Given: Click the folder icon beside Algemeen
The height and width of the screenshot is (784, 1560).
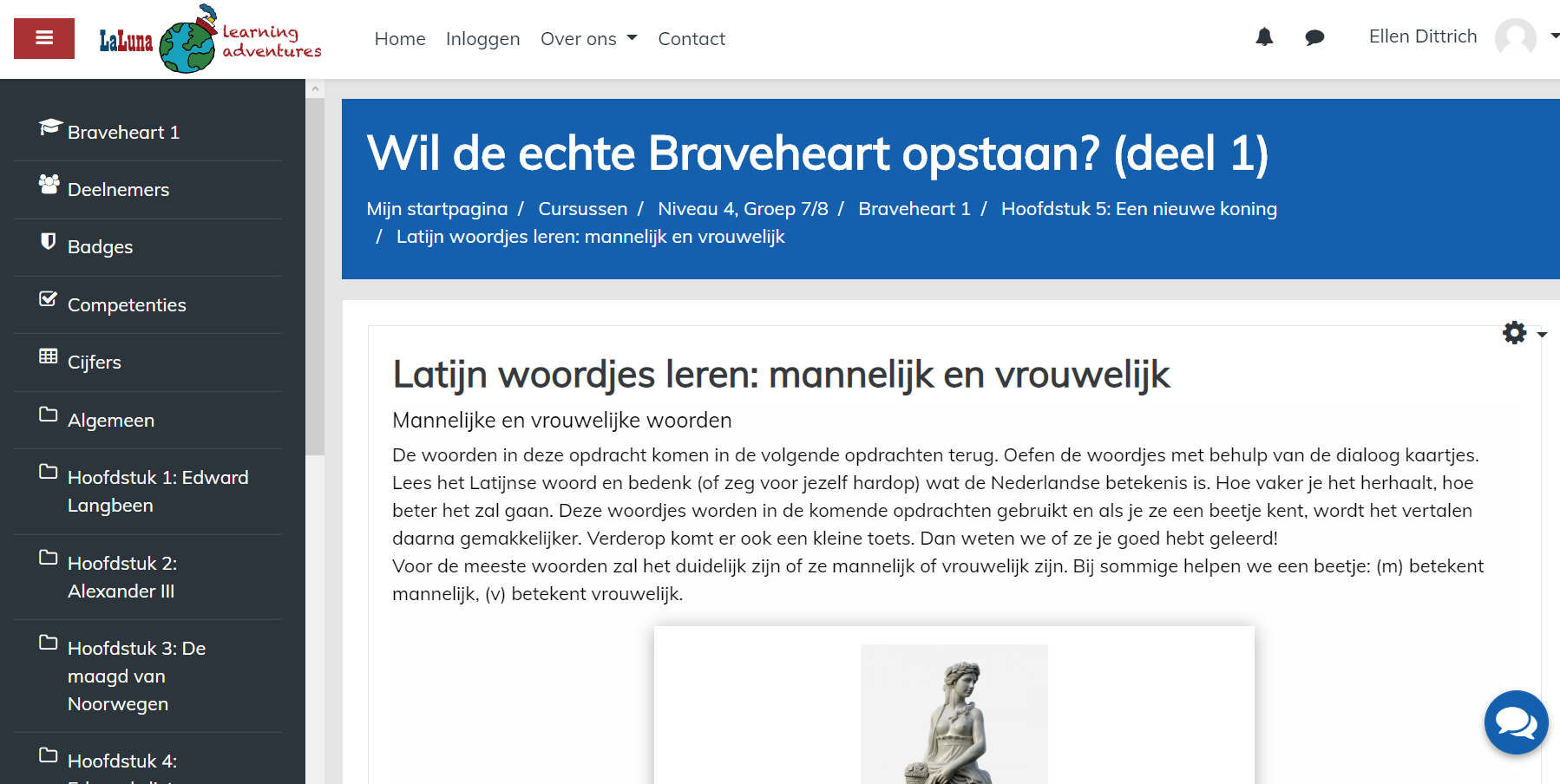Looking at the screenshot, I should (49, 415).
